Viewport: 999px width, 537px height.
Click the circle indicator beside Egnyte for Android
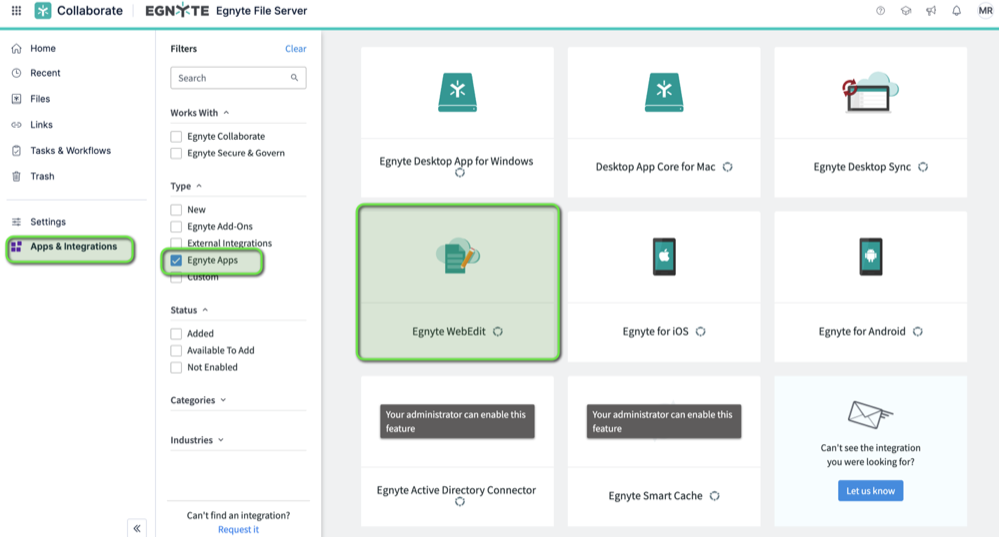tap(917, 331)
